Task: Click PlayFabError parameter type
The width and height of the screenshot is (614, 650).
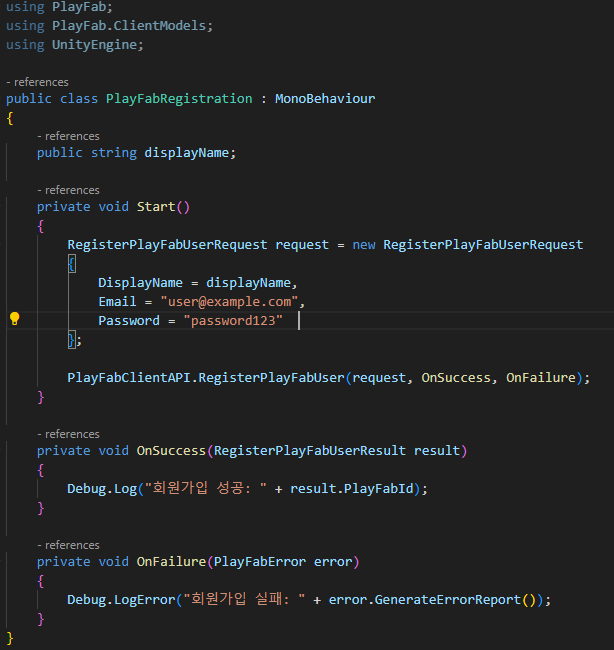Action: (260, 562)
